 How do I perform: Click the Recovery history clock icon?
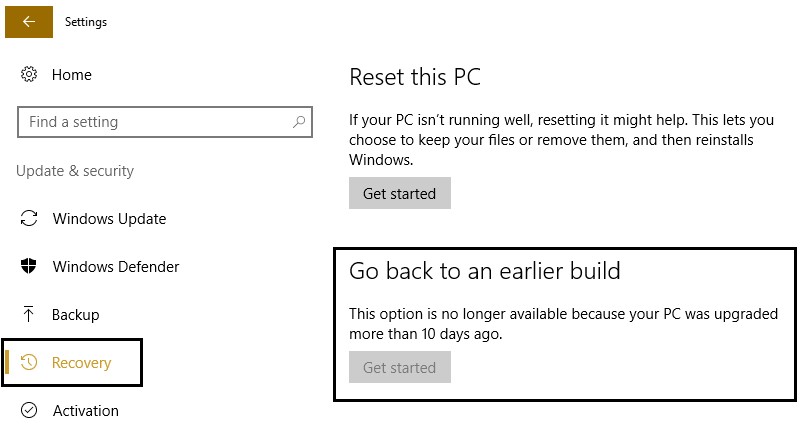pyautogui.click(x=29, y=363)
